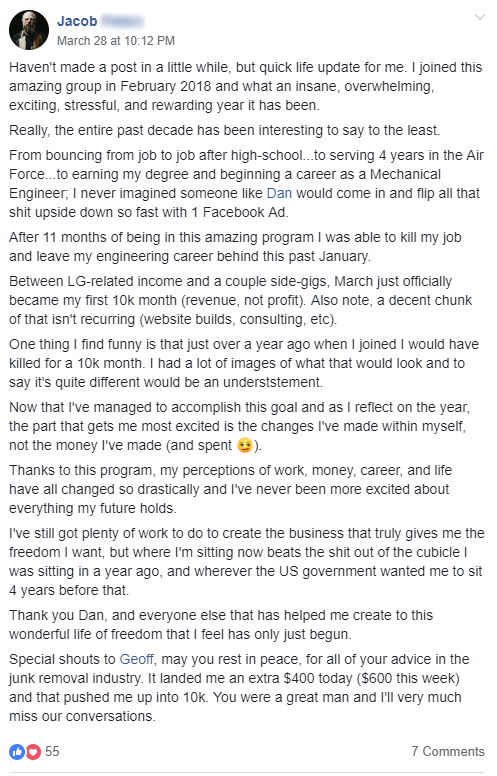This screenshot has width=497, height=776.
Task: Click Jacob's profile picture
Action: (x=29, y=30)
